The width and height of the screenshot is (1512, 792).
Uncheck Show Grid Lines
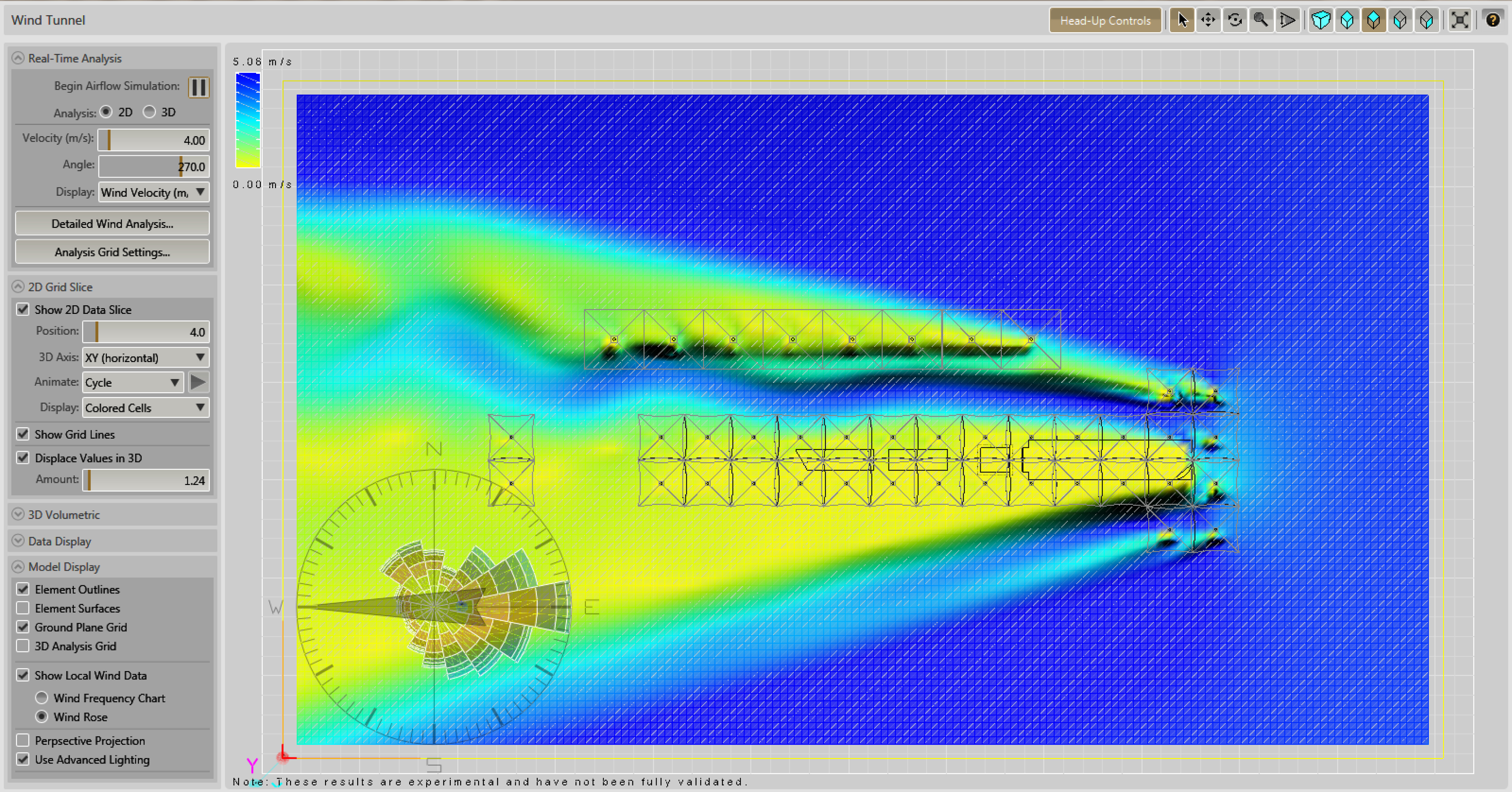23,434
